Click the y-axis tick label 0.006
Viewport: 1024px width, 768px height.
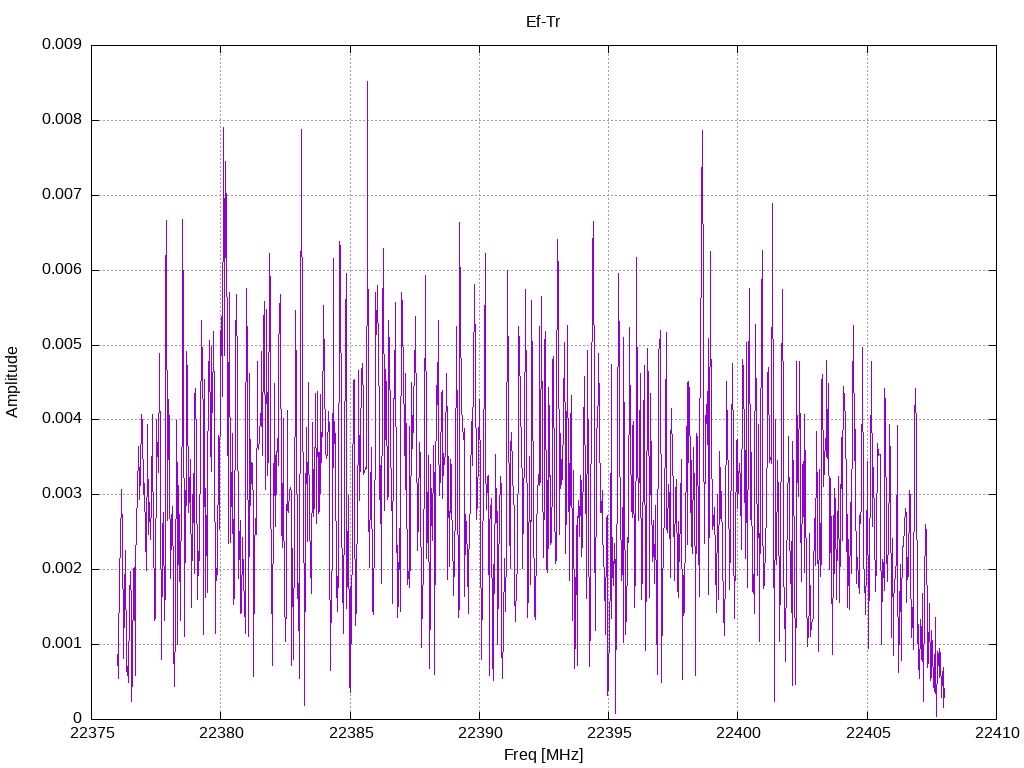(x=62, y=270)
